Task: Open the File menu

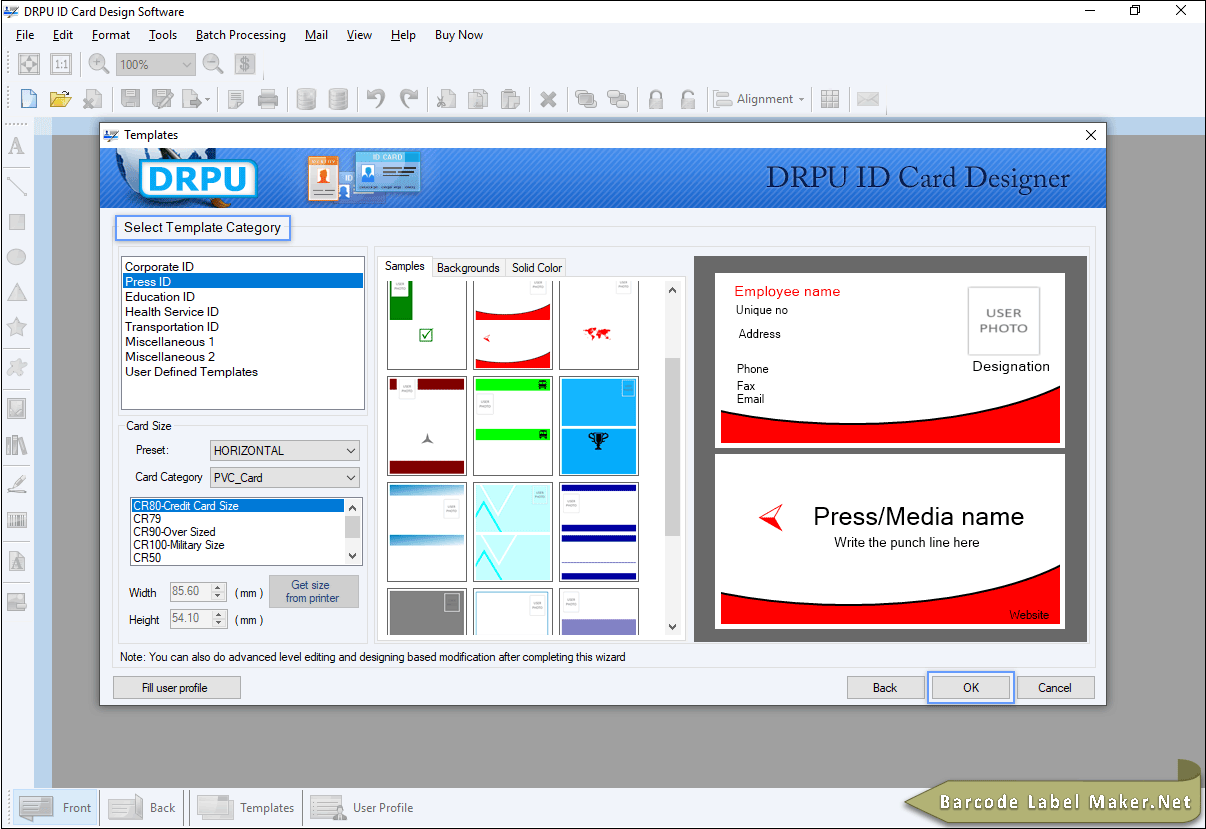Action: (x=25, y=35)
